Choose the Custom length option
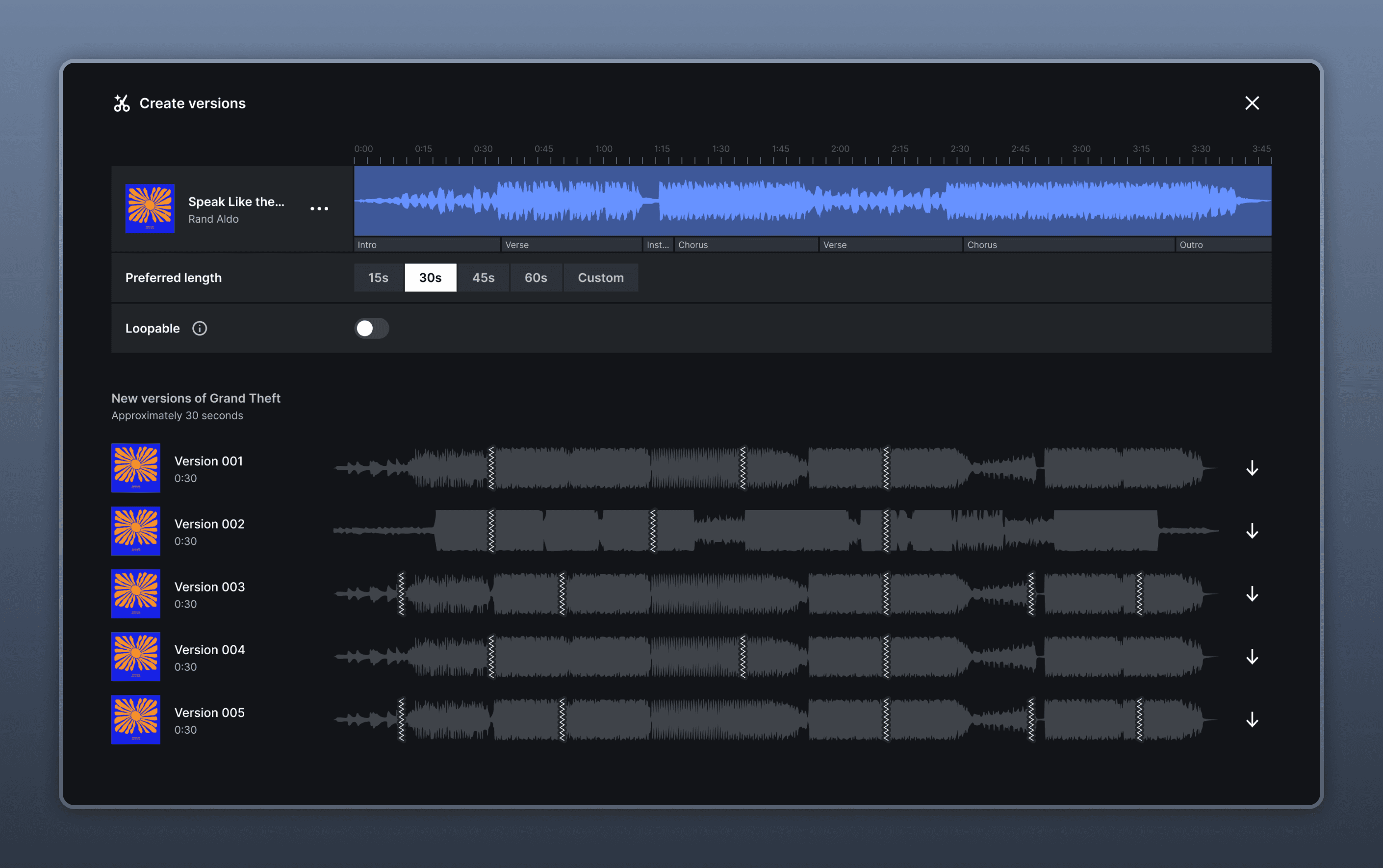The image size is (1383, 868). [600, 278]
